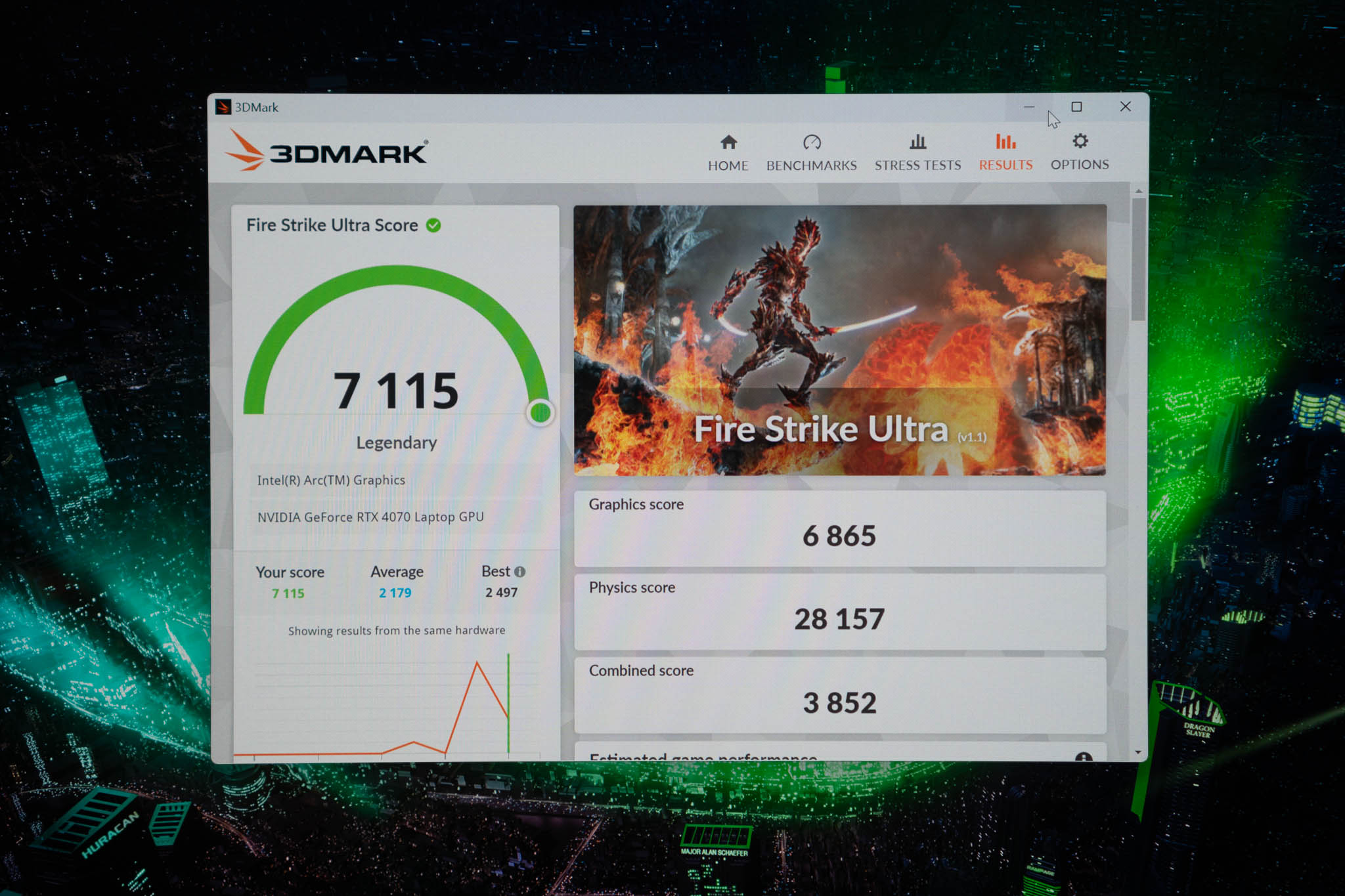Viewport: 1345px width, 896px height.
Task: Maximize the 3DMark window
Action: (x=1076, y=106)
